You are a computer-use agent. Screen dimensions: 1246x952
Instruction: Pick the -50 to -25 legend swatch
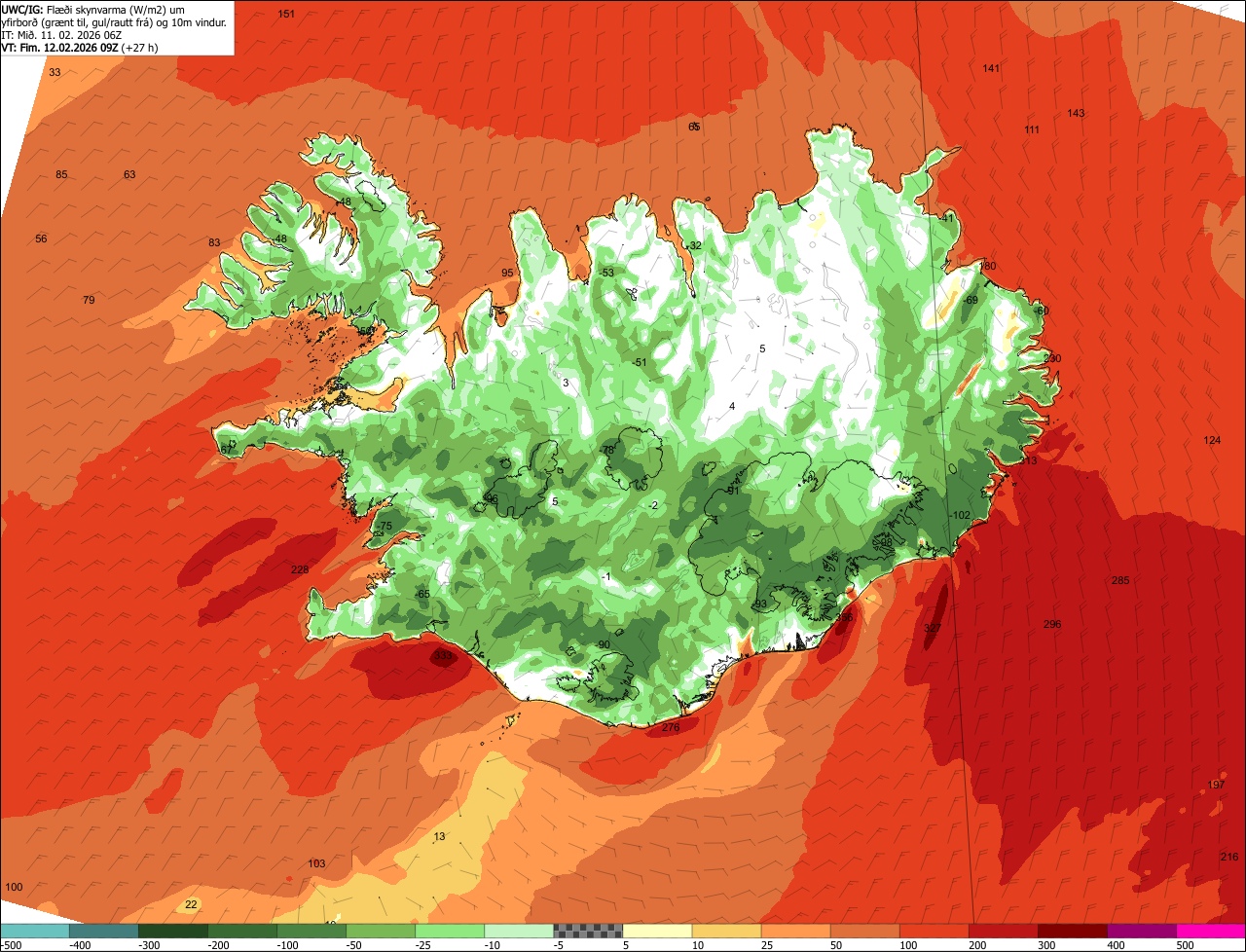[381, 931]
